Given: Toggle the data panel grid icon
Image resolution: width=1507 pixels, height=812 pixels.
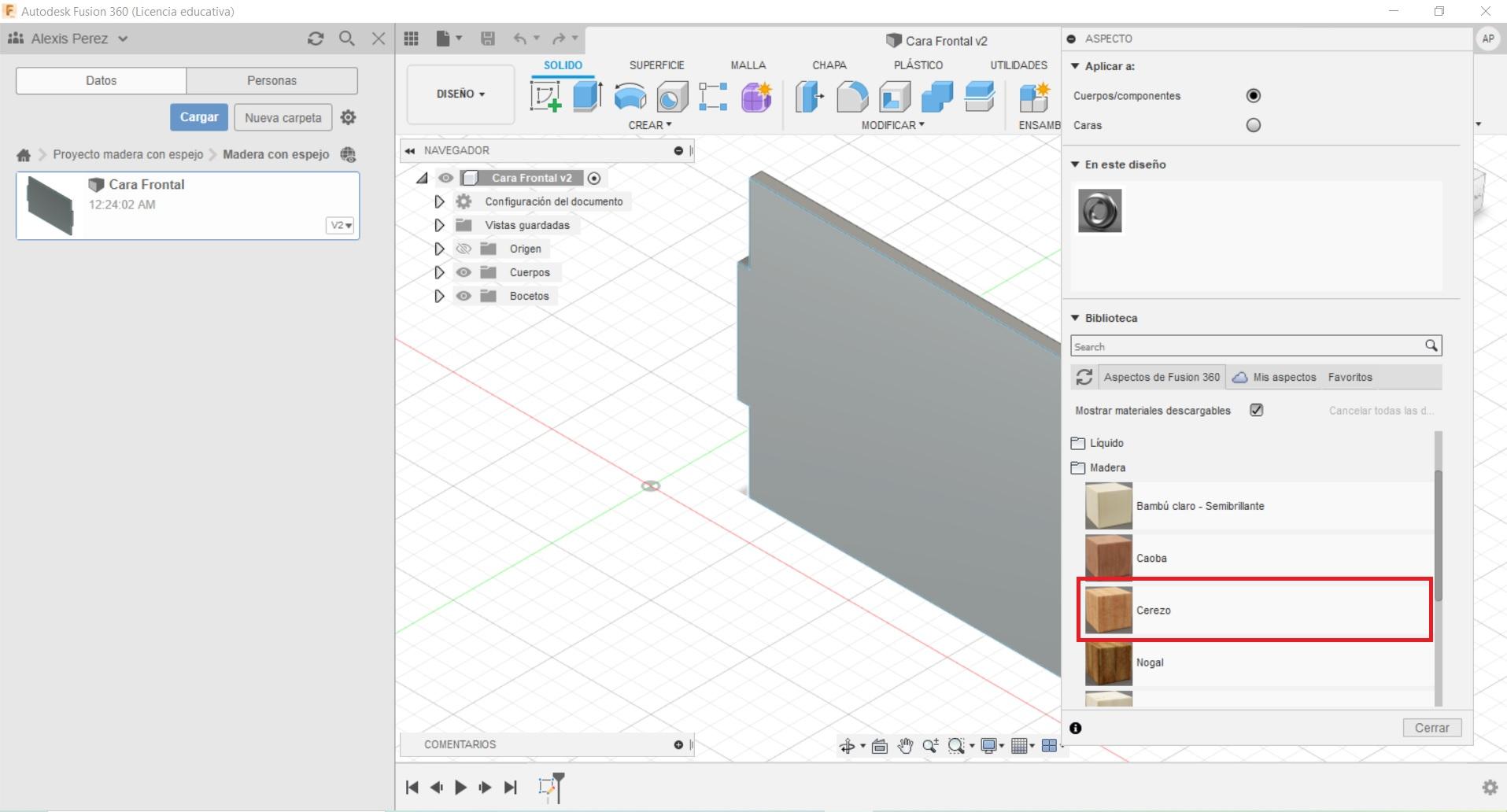Looking at the screenshot, I should point(411,39).
